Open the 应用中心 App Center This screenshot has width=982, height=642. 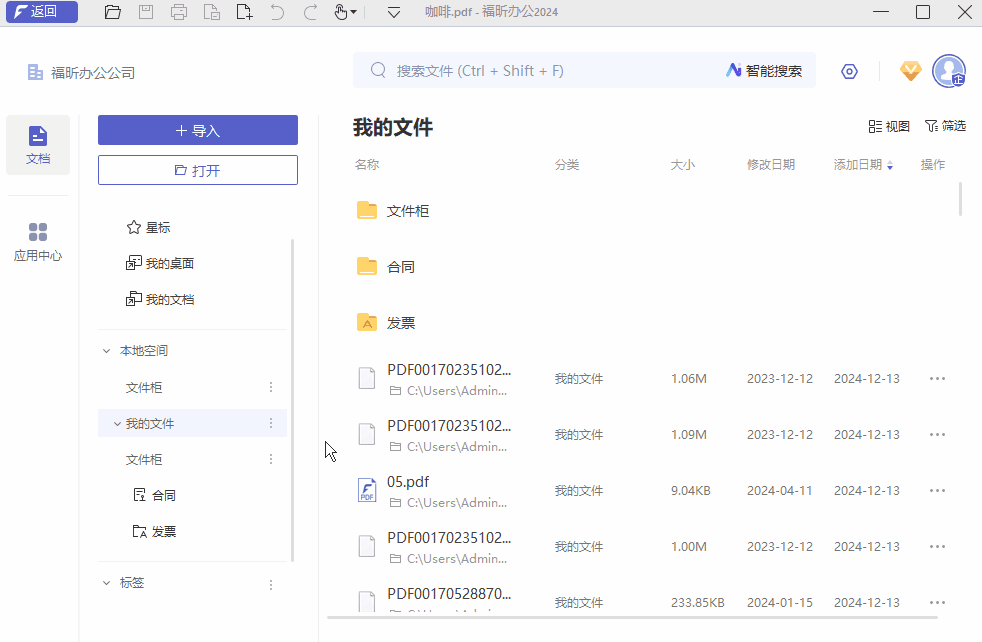tap(37, 240)
